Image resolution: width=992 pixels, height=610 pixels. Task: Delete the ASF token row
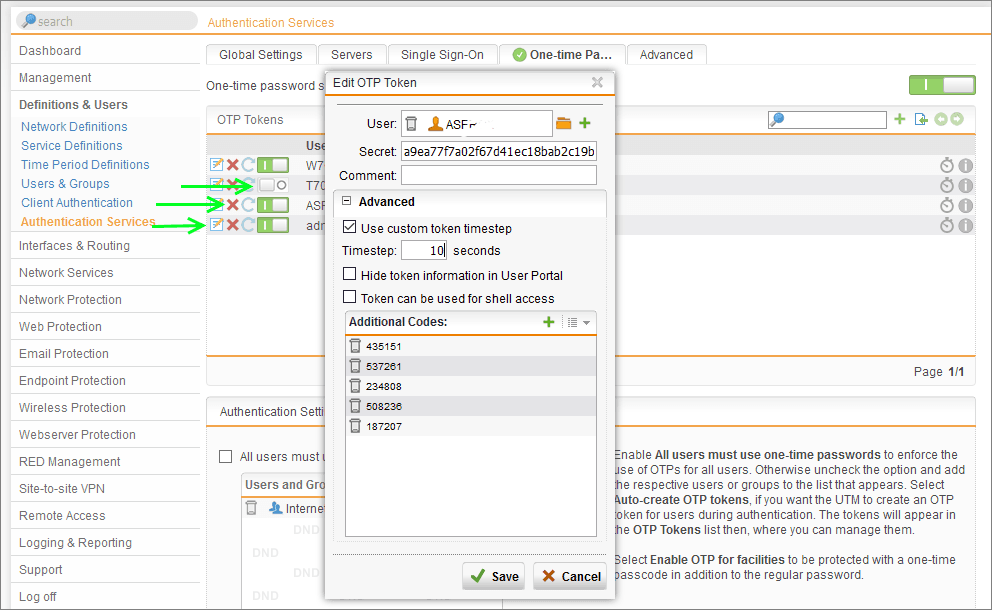(233, 205)
